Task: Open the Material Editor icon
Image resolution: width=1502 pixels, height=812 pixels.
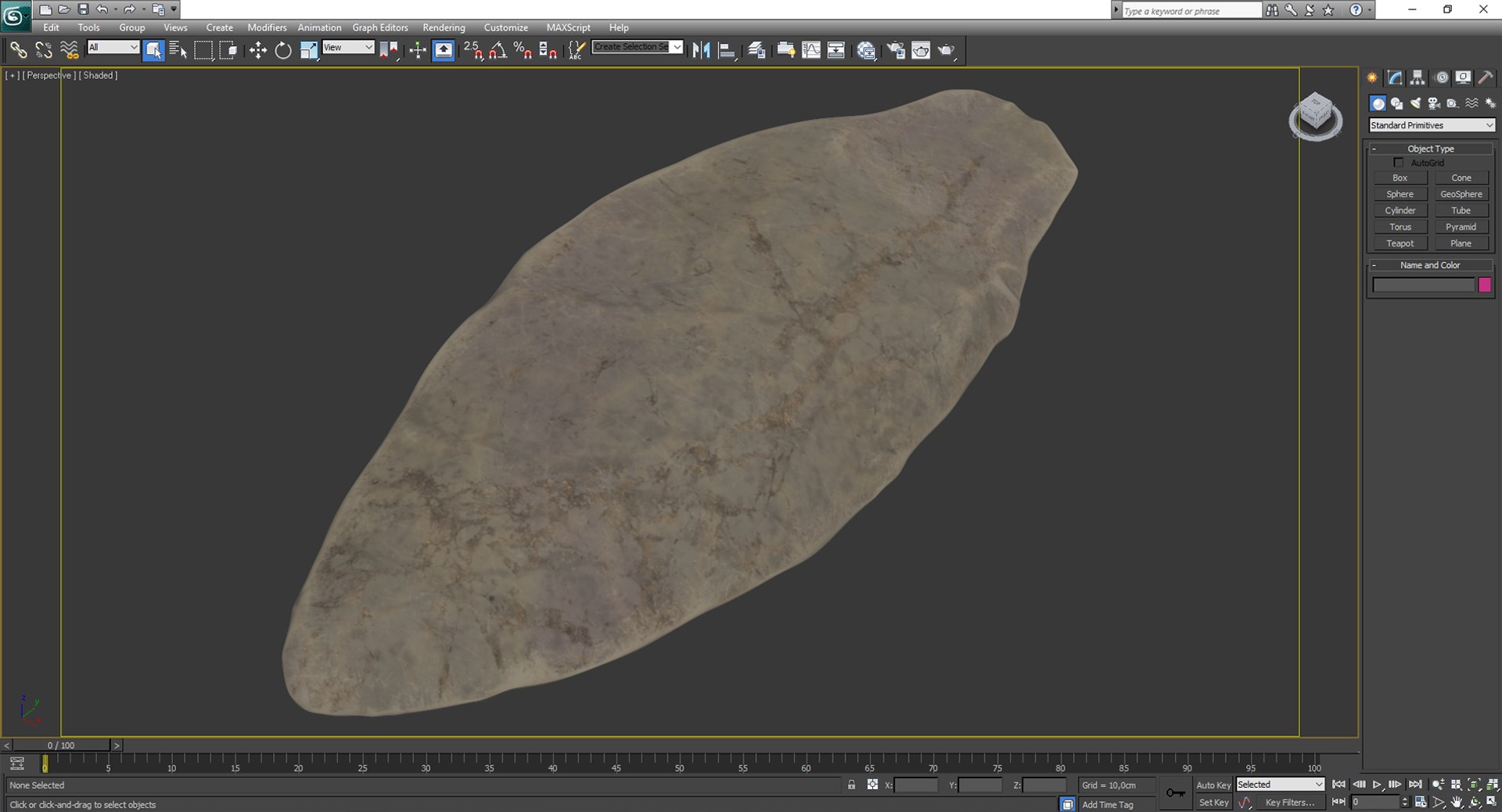Action: coord(866,50)
